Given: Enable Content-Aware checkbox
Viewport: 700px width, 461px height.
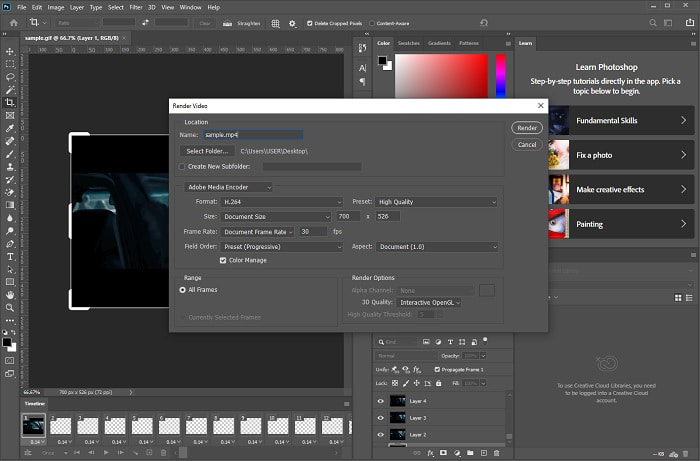Looking at the screenshot, I should point(372,23).
